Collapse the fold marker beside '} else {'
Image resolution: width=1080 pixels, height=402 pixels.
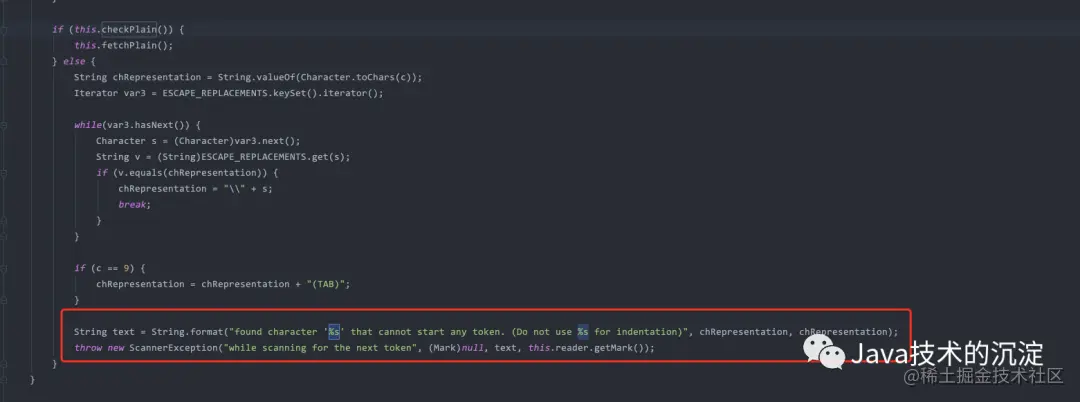click(x=4, y=61)
